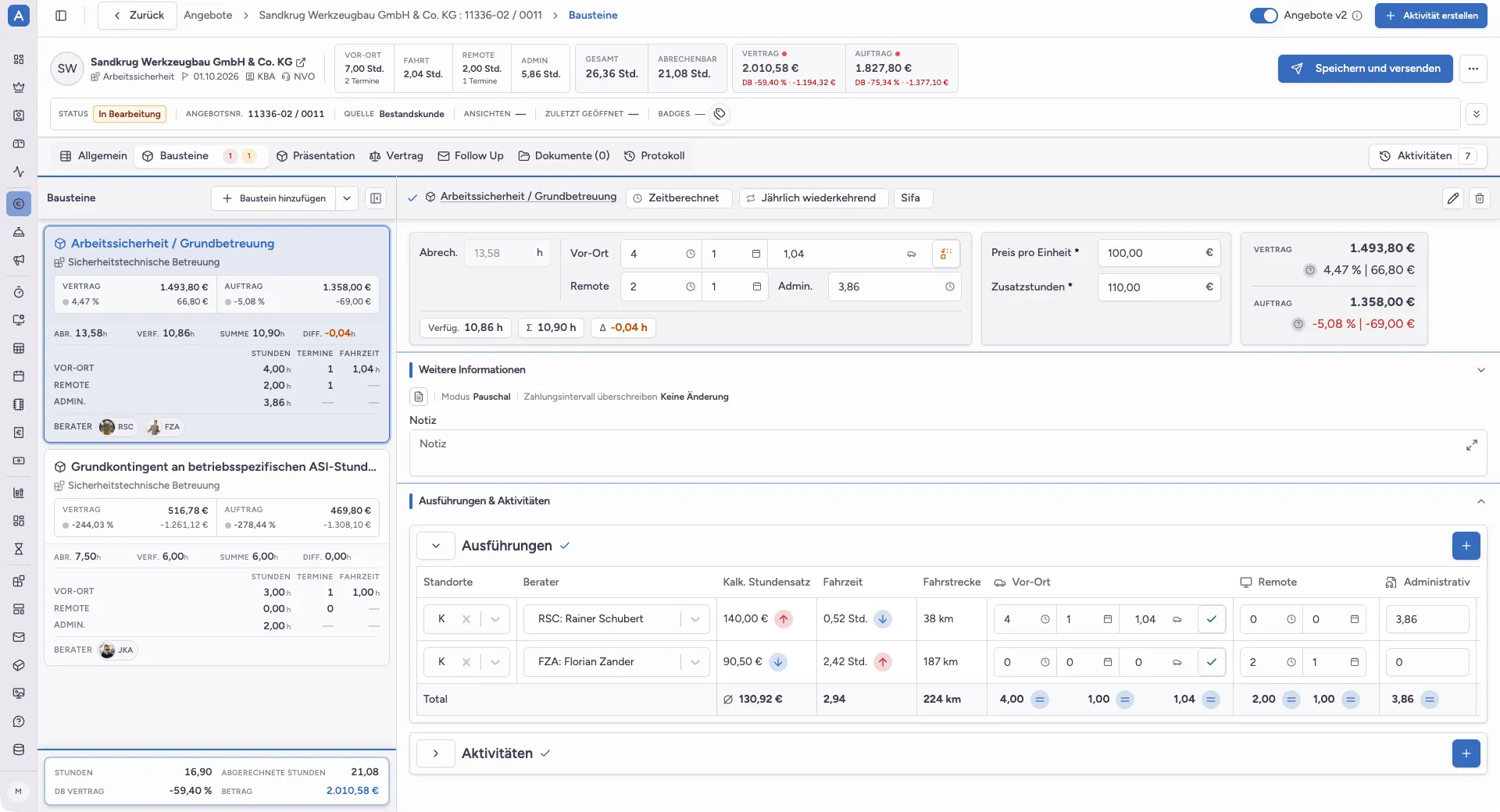Clear Standort K in Florian Zander row

click(466, 662)
